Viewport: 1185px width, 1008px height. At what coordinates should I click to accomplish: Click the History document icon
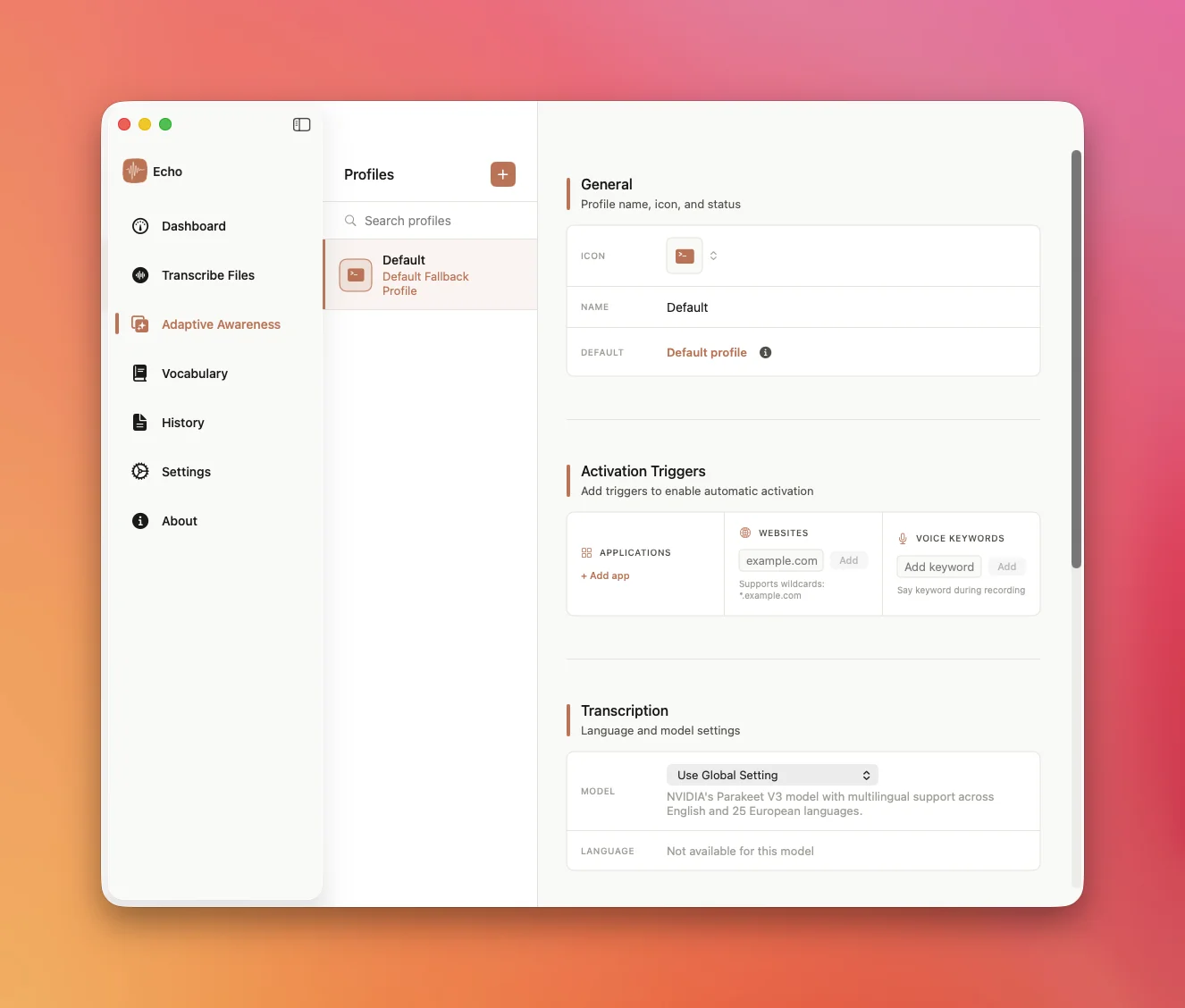pyautogui.click(x=140, y=423)
